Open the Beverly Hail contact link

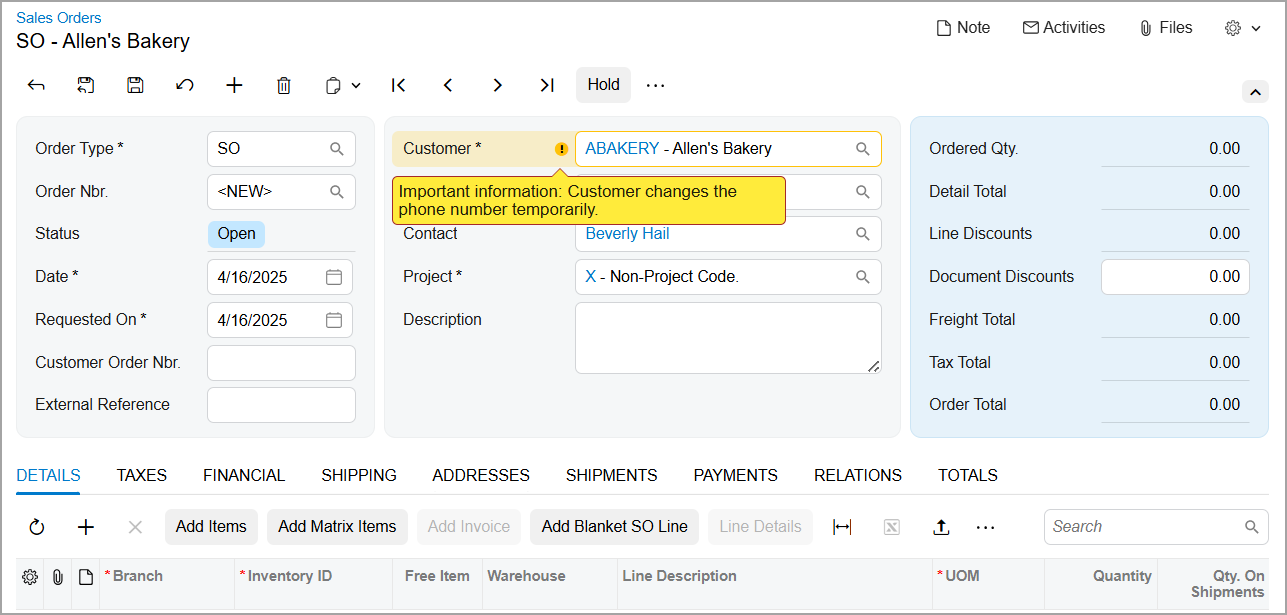tap(627, 234)
